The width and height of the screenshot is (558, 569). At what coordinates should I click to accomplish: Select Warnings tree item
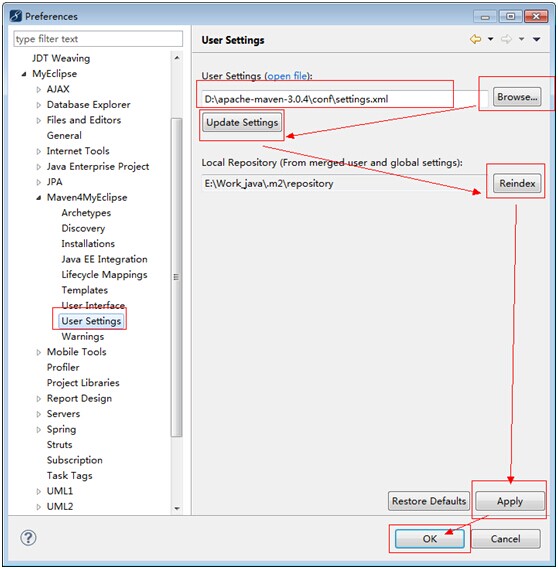point(83,337)
